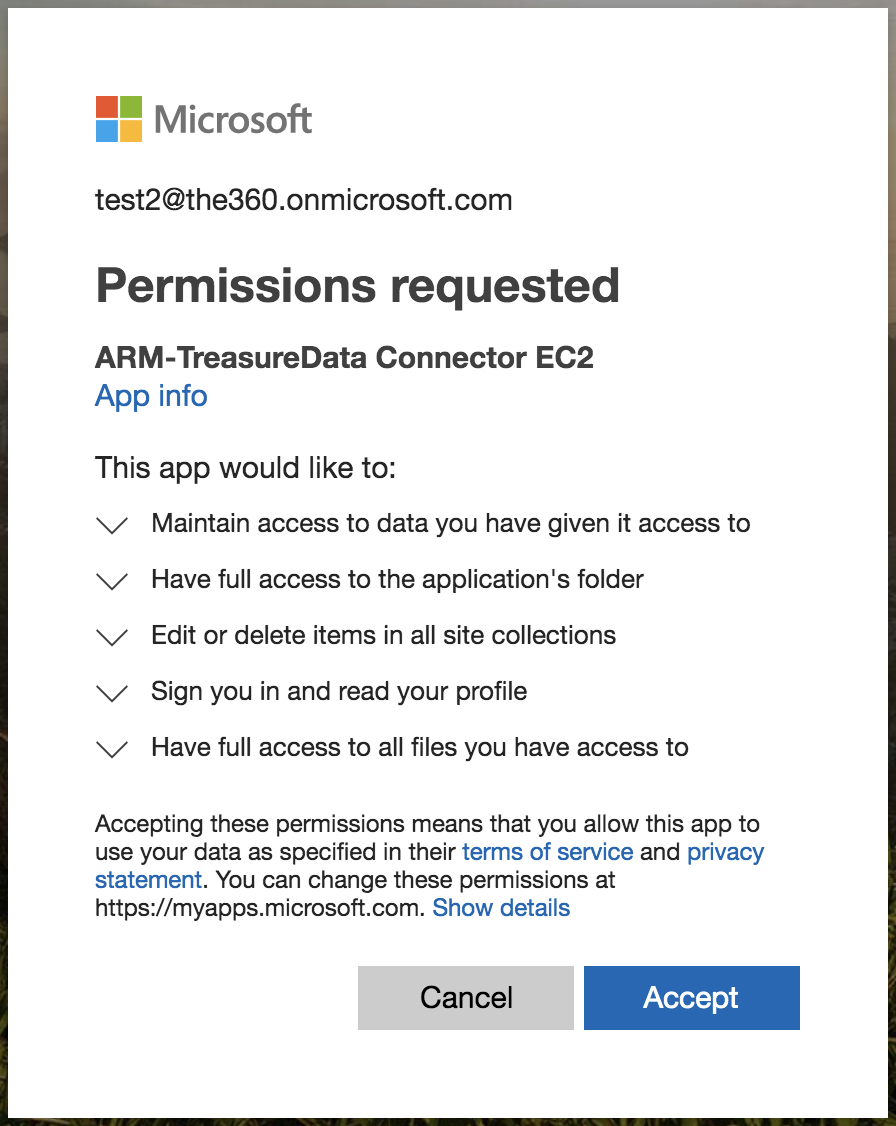Expand chevron for 'Edit or delete items'
896x1126 pixels.
pyautogui.click(x=112, y=637)
